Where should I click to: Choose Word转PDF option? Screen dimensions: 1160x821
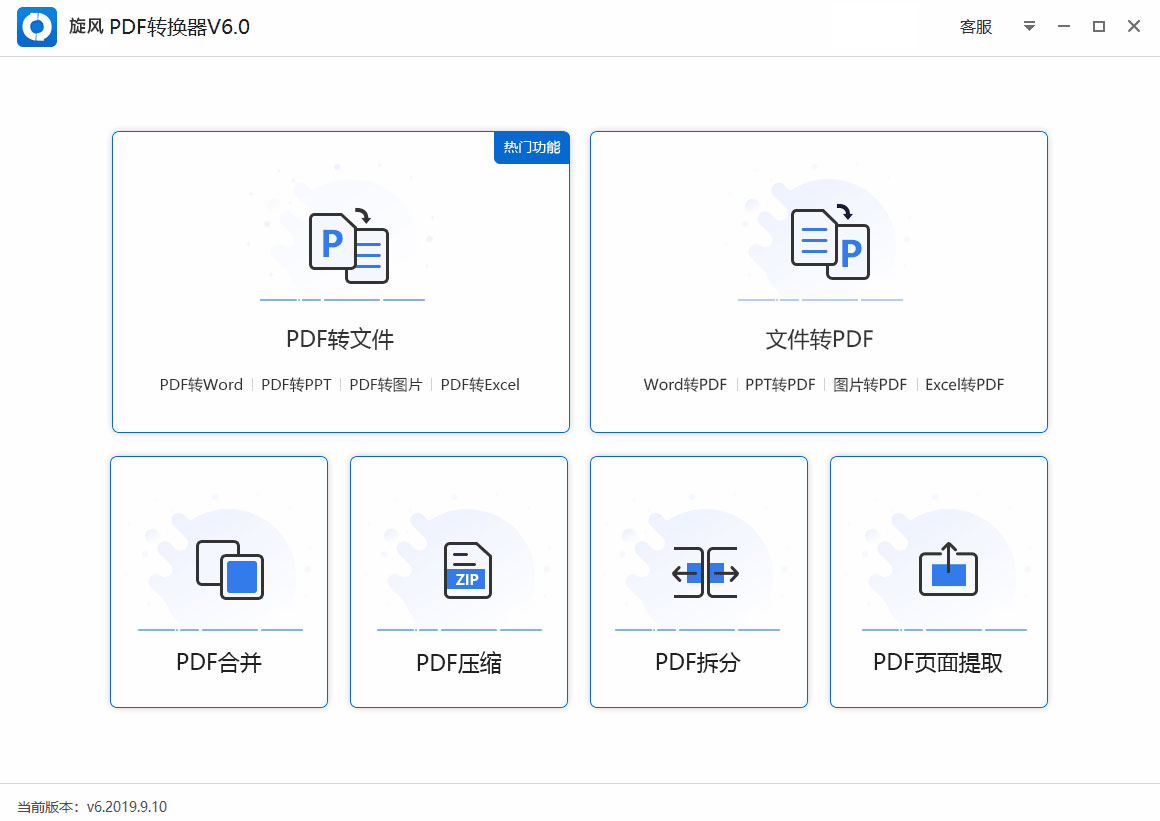[x=685, y=385]
